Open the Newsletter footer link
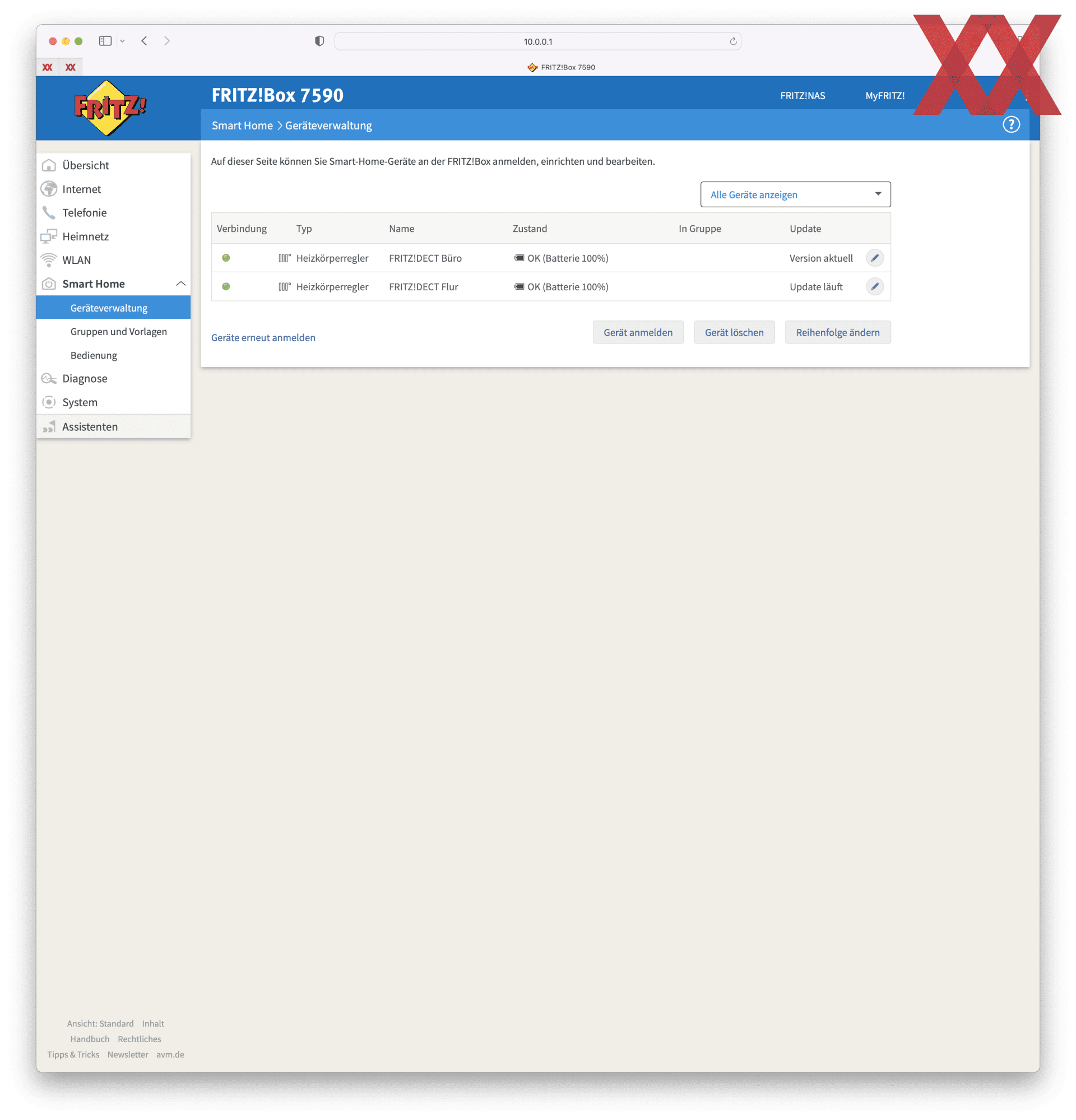Screen dimensions: 1076x1120 pyautogui.click(x=127, y=1054)
